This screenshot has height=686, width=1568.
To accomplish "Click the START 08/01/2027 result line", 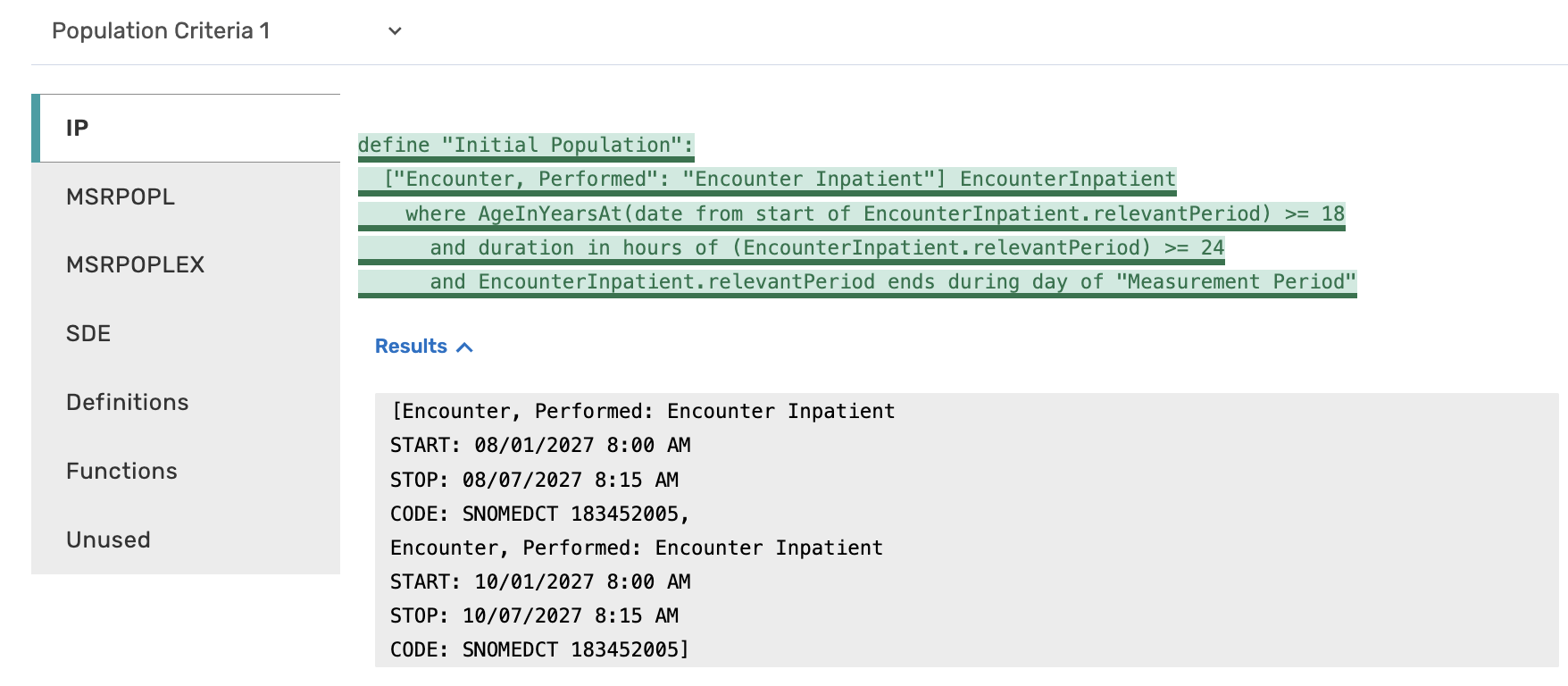I will click(x=540, y=445).
